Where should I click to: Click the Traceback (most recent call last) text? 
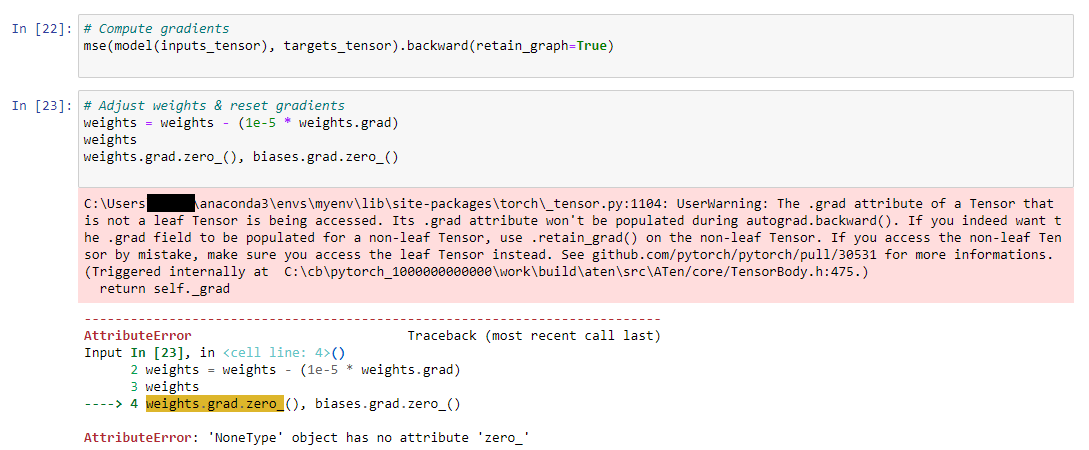pyautogui.click(x=533, y=336)
